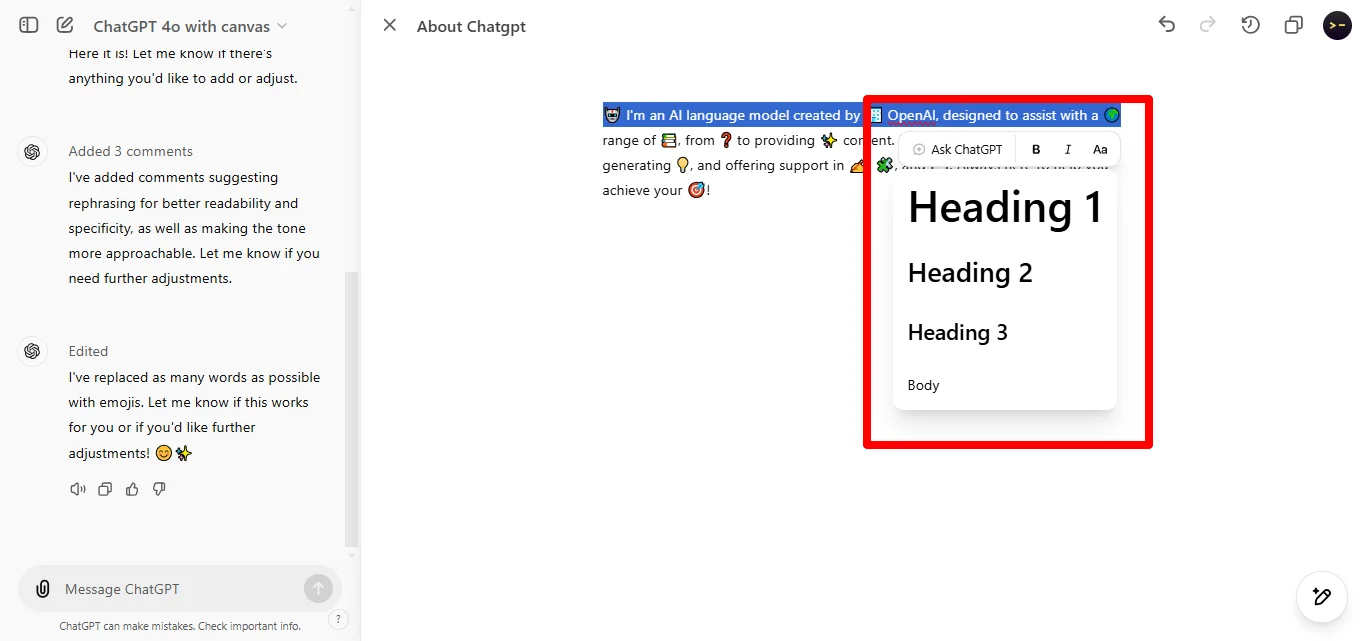The image size is (1366, 641).
Task: Attach a file with the paperclip icon
Action: (x=42, y=589)
